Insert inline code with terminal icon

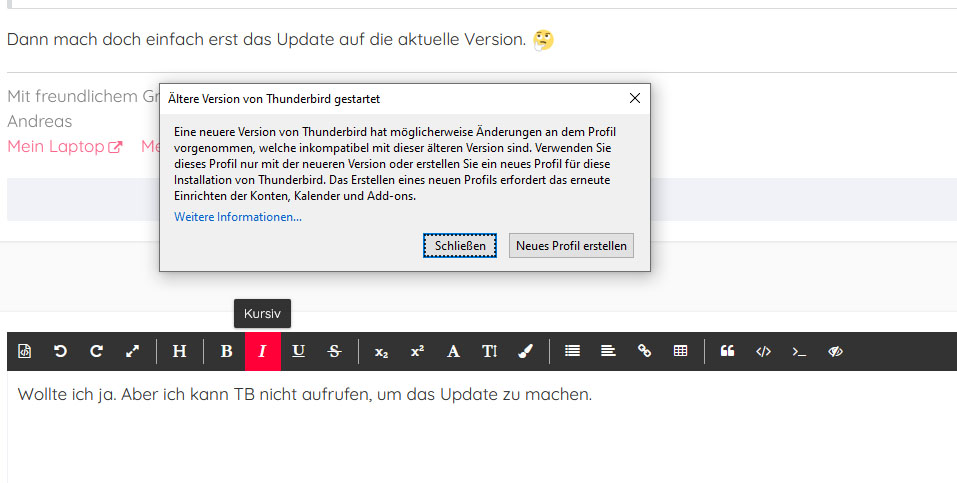tap(800, 351)
